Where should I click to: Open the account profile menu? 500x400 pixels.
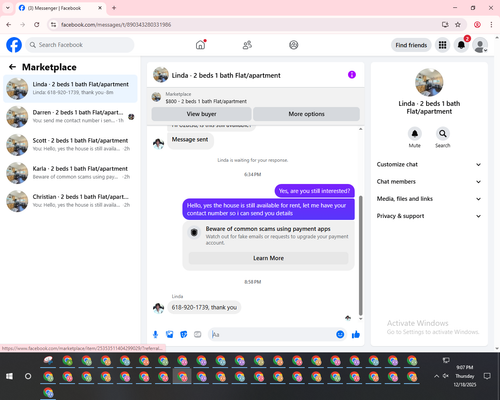480,45
